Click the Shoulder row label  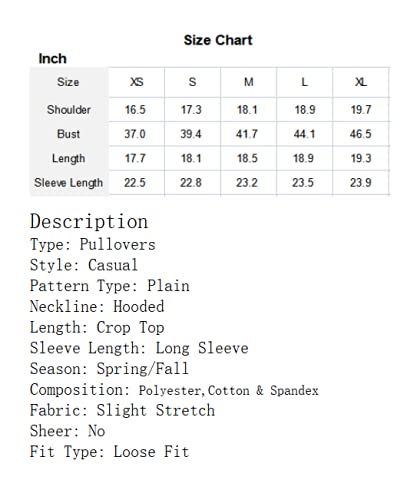(x=69, y=110)
